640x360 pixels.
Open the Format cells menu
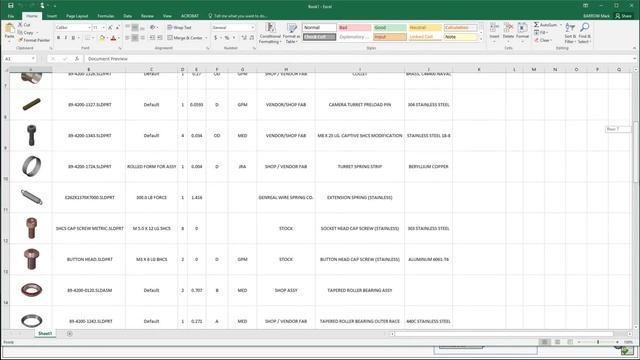tap(522, 31)
